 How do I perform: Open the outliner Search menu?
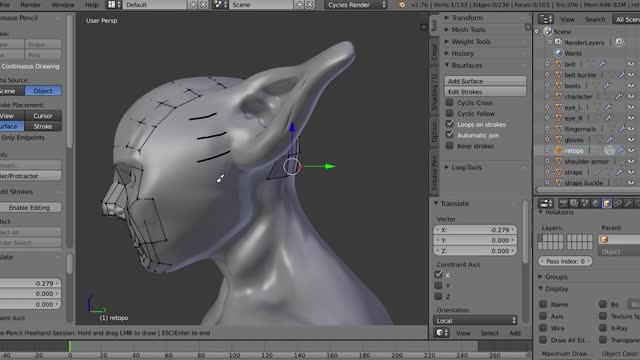[595, 19]
